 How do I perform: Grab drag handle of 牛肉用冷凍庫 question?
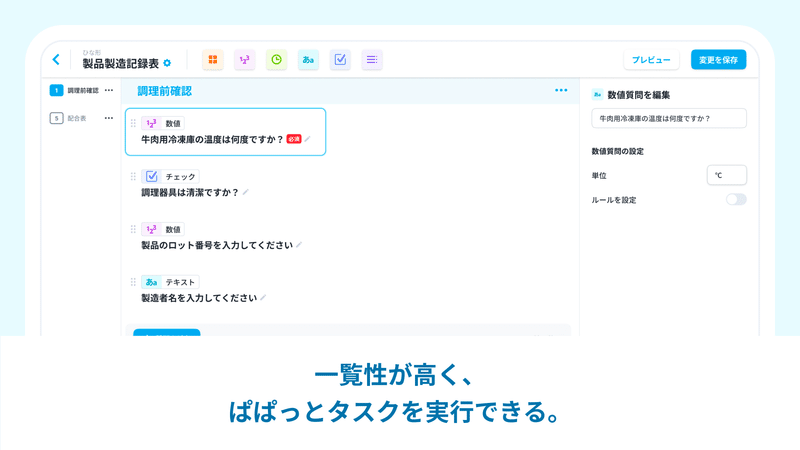point(133,123)
